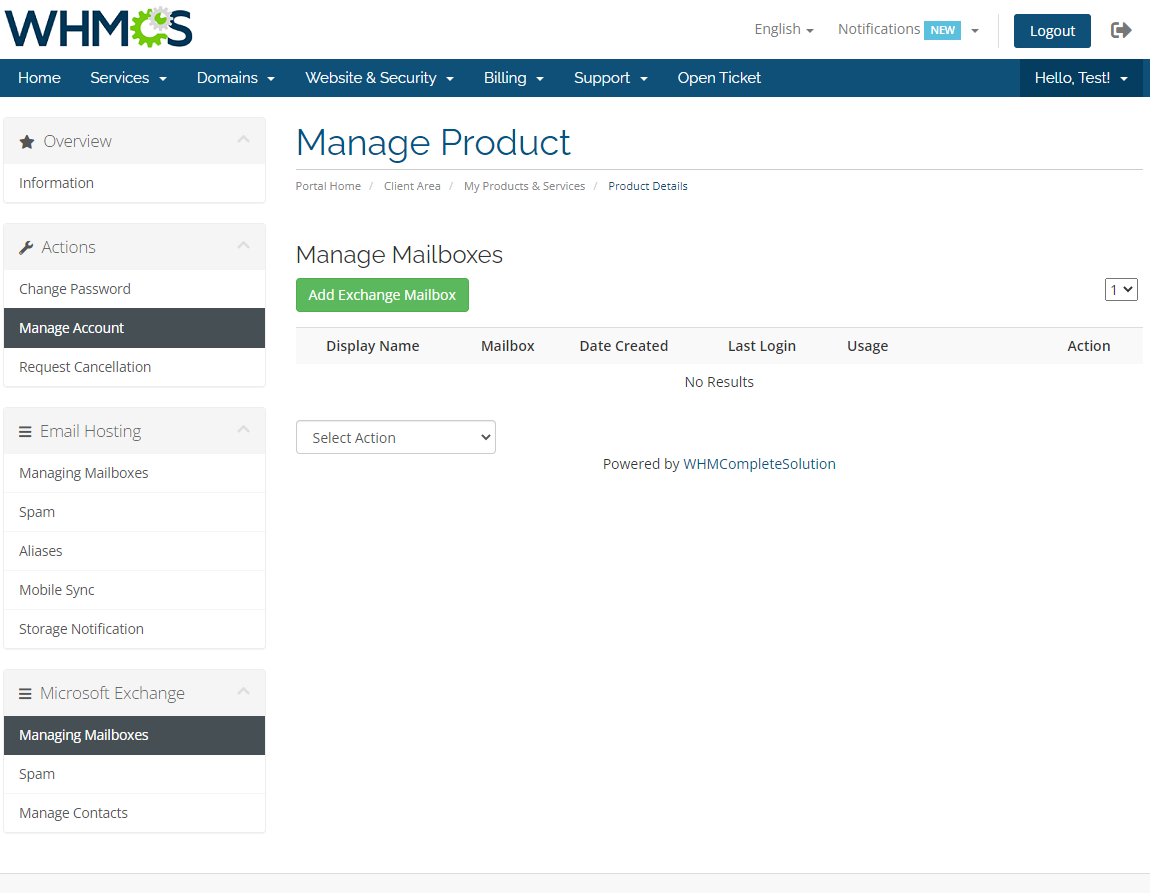1150x893 pixels.
Task: Click the Usage column header
Action: pos(868,346)
